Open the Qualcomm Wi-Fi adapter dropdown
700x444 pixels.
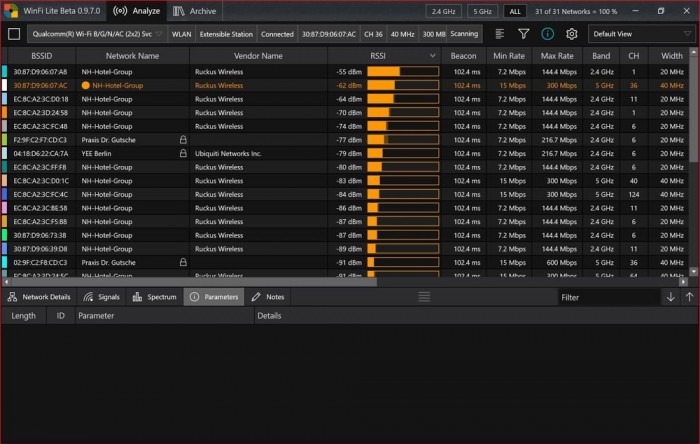(97, 33)
